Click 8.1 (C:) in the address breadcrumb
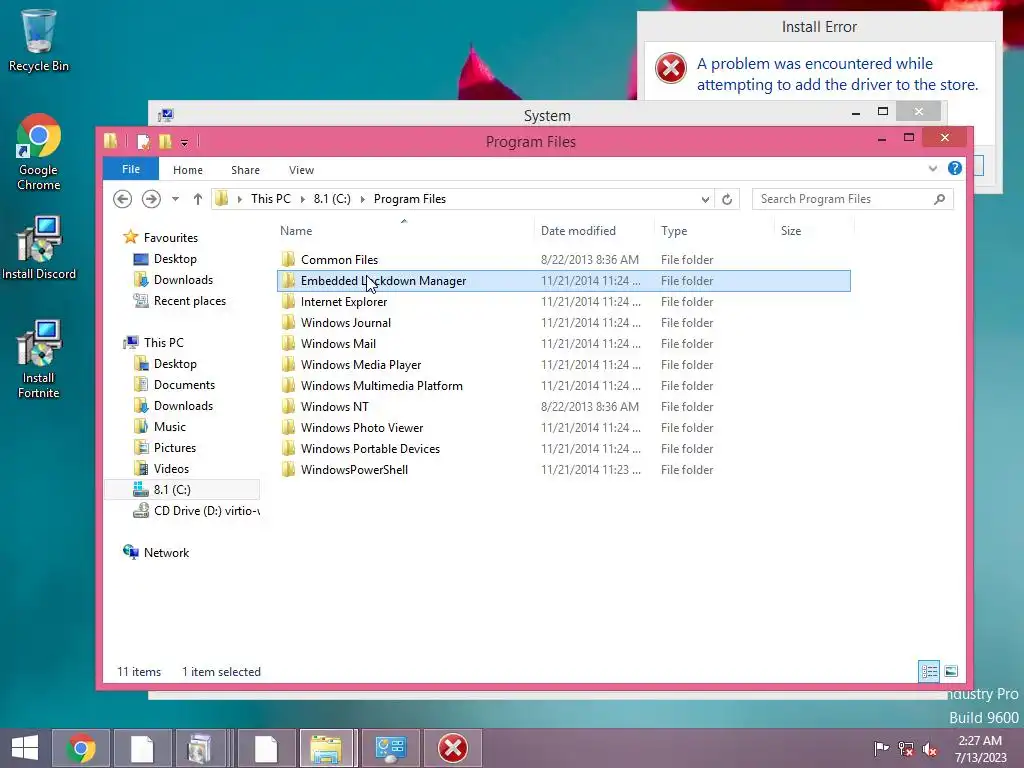Image resolution: width=1024 pixels, height=768 pixels. pyautogui.click(x=332, y=199)
